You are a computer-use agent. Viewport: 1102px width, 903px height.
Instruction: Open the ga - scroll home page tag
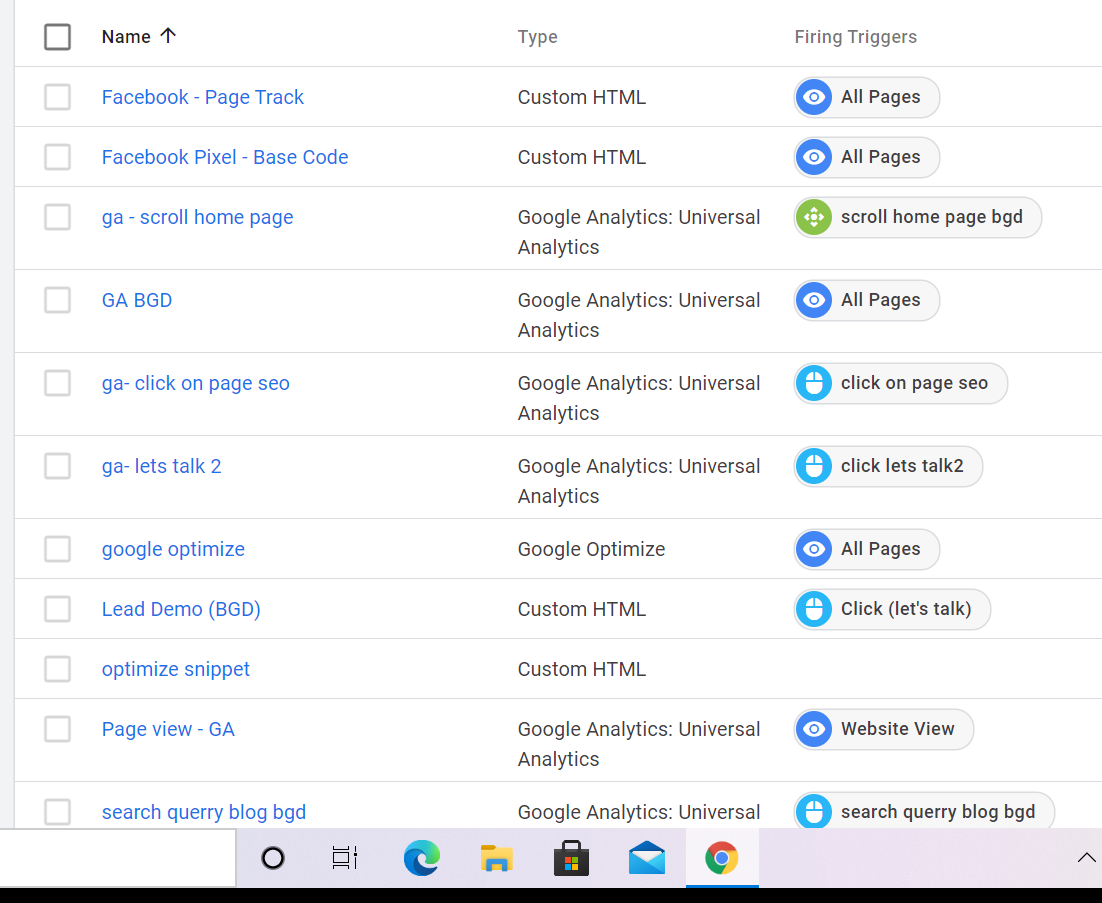(x=197, y=217)
